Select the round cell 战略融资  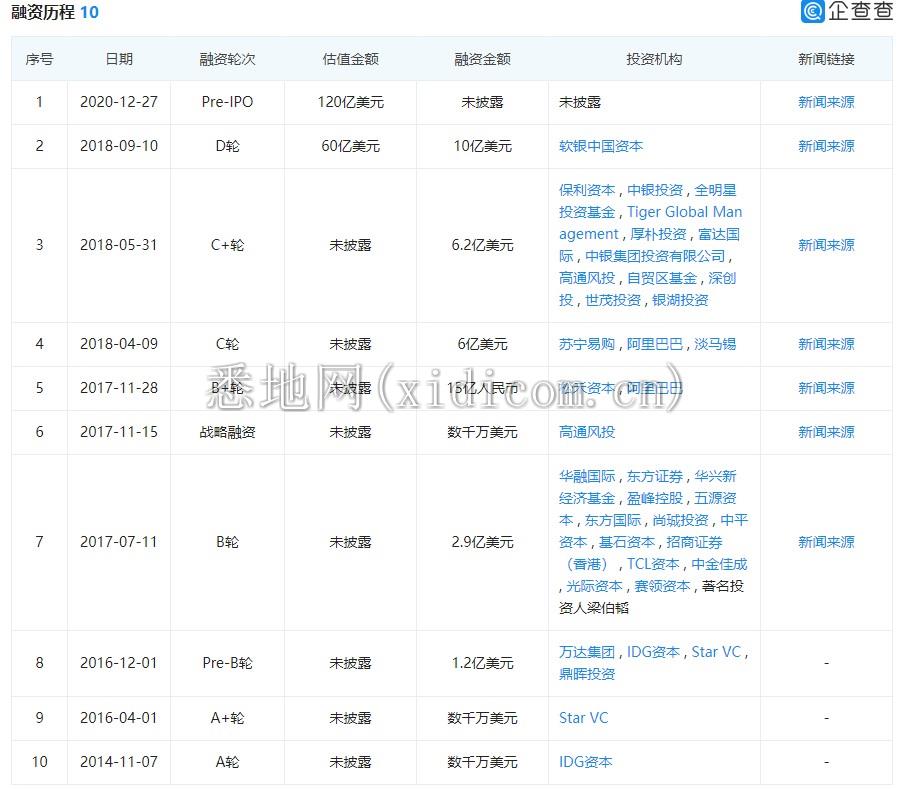(227, 432)
